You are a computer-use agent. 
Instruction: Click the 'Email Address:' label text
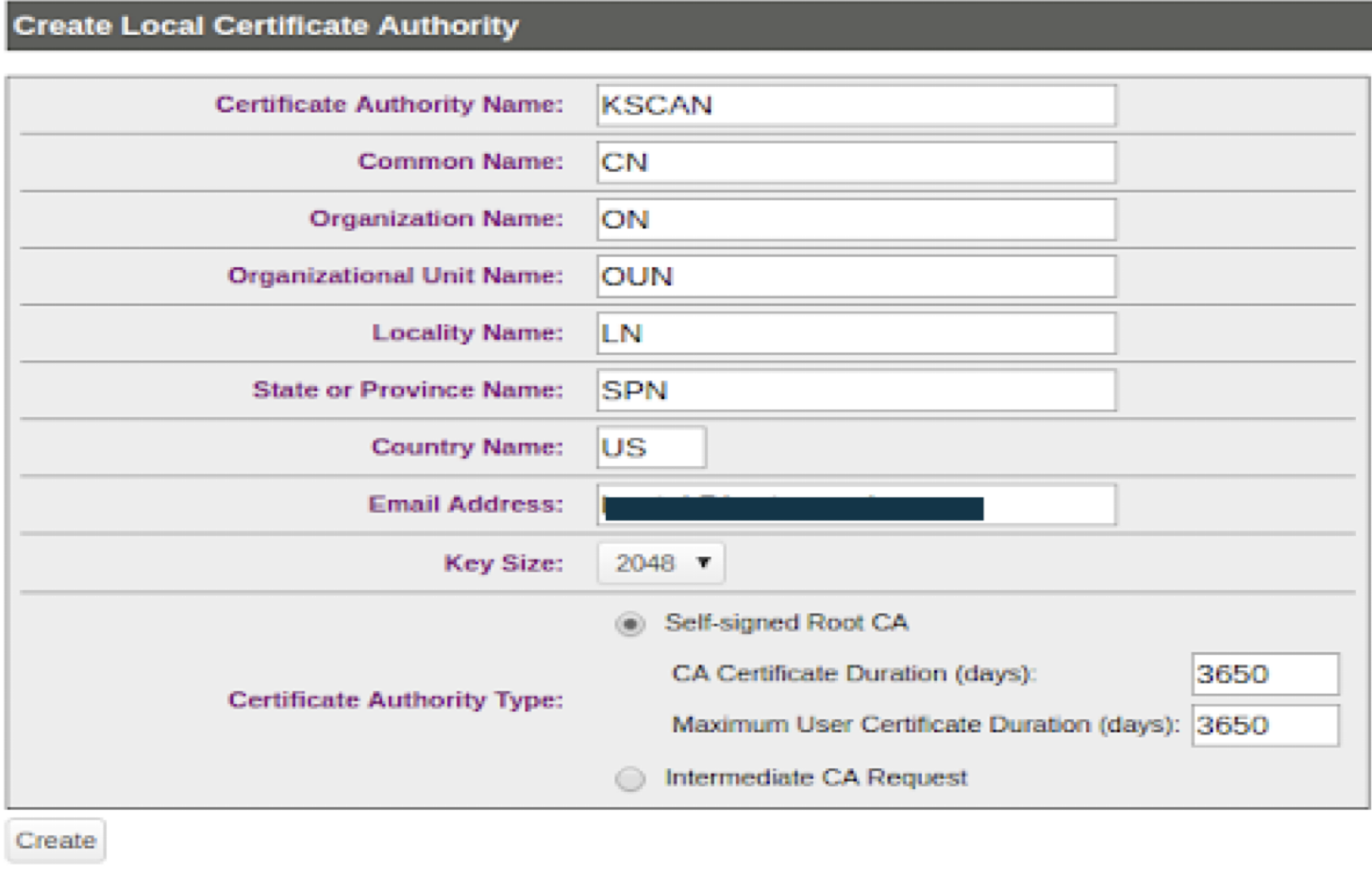point(465,505)
